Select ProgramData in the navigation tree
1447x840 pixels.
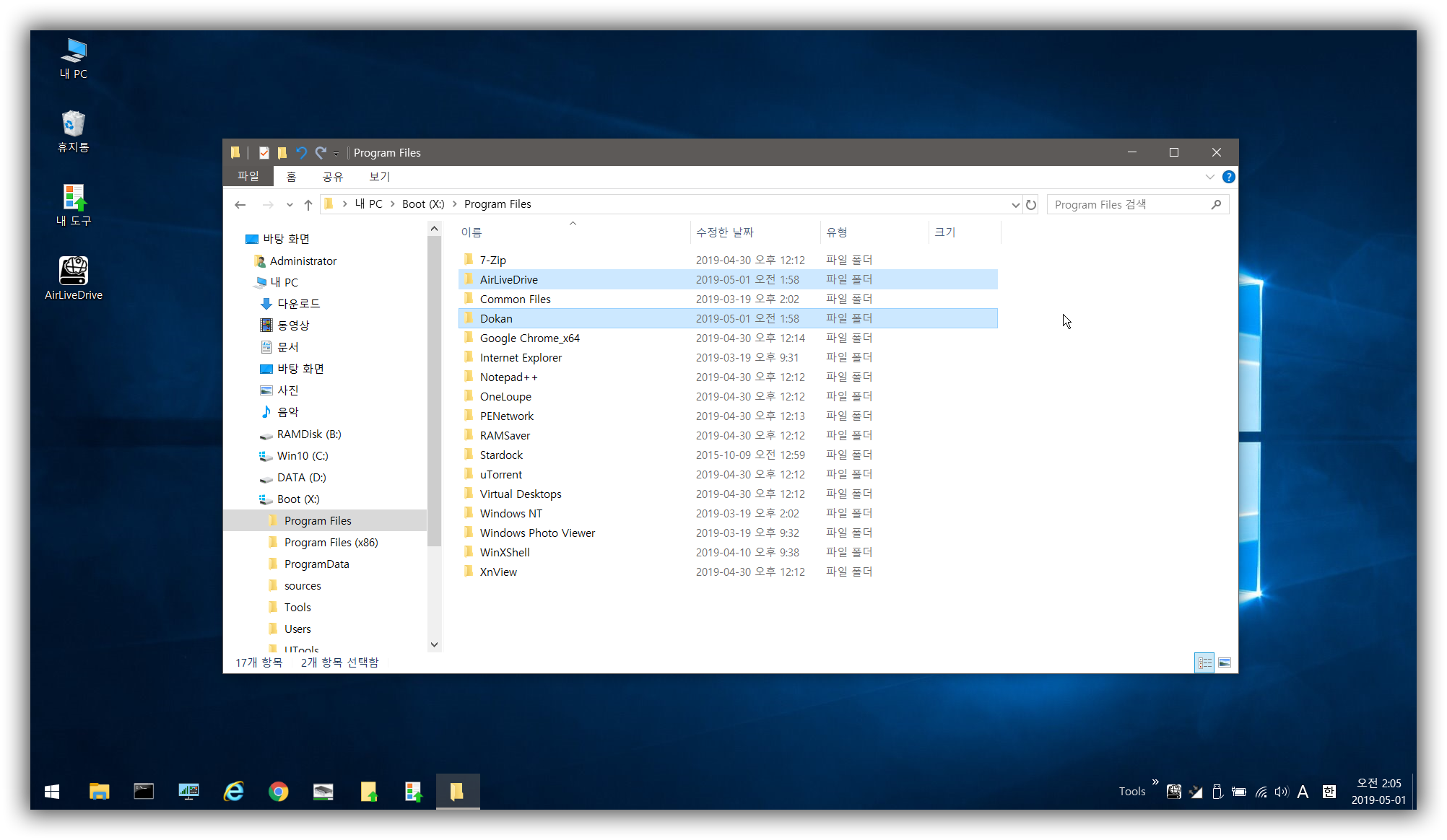point(316,564)
